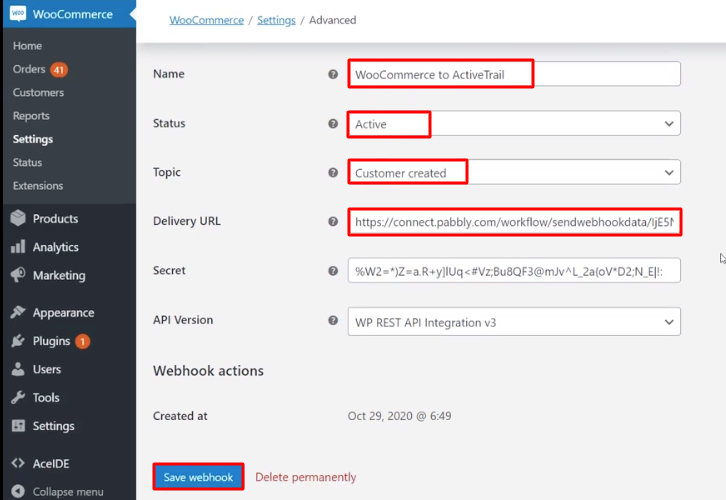Show help tooltip for API Version
The height and width of the screenshot is (500, 726).
(333, 320)
